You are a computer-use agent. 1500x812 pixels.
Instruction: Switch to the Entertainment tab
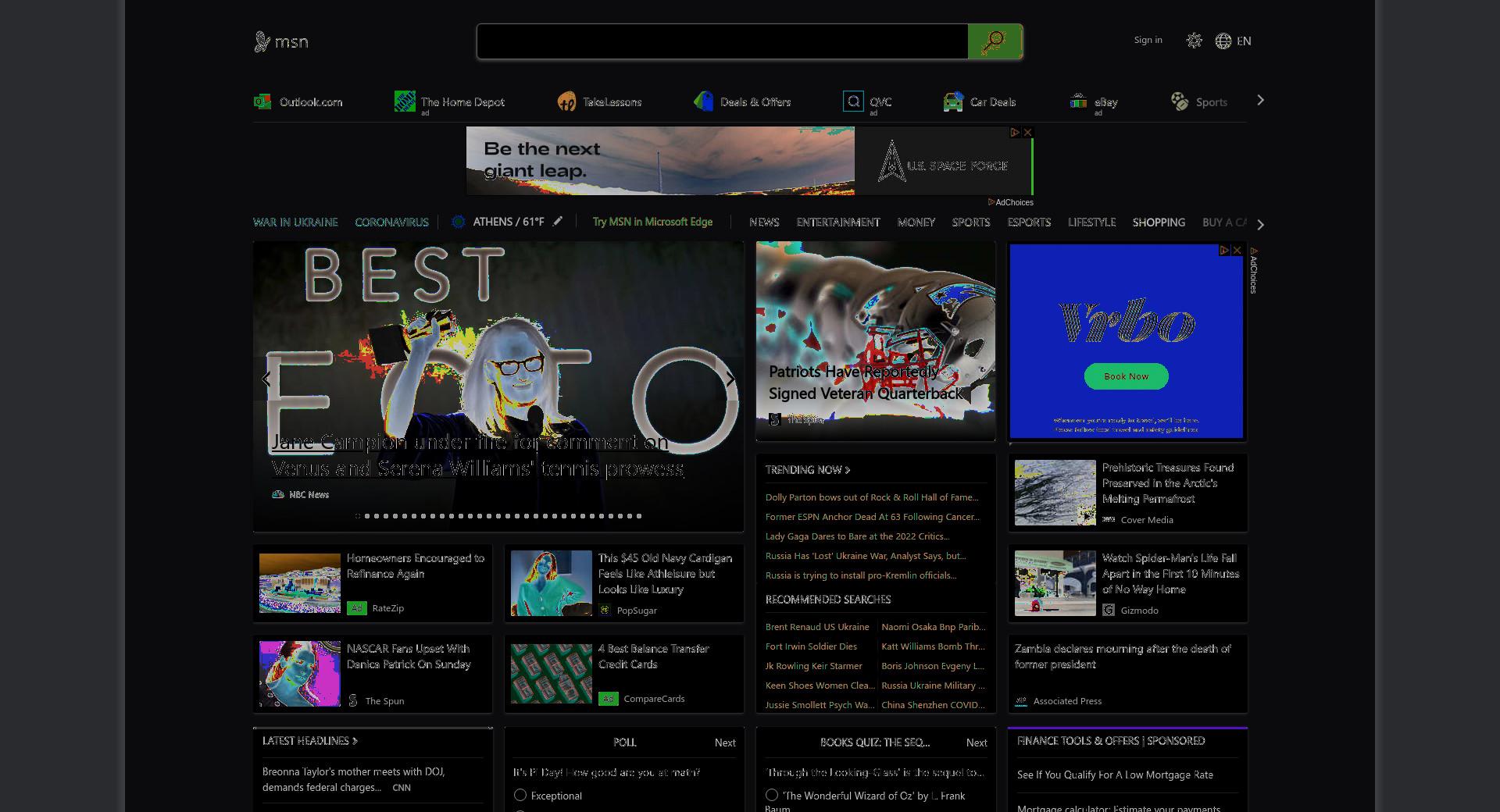(x=838, y=222)
